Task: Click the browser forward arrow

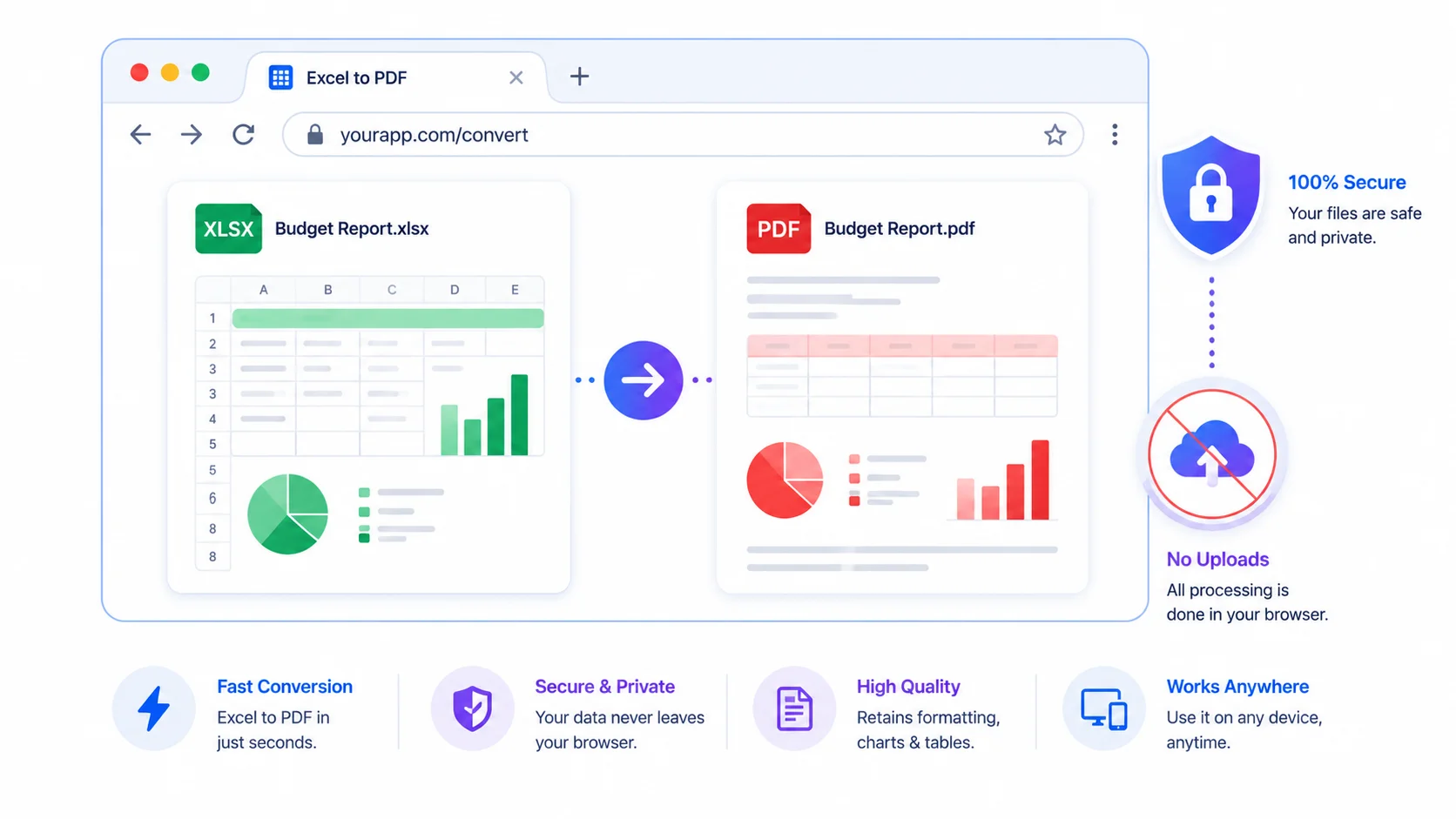Action: [x=192, y=135]
